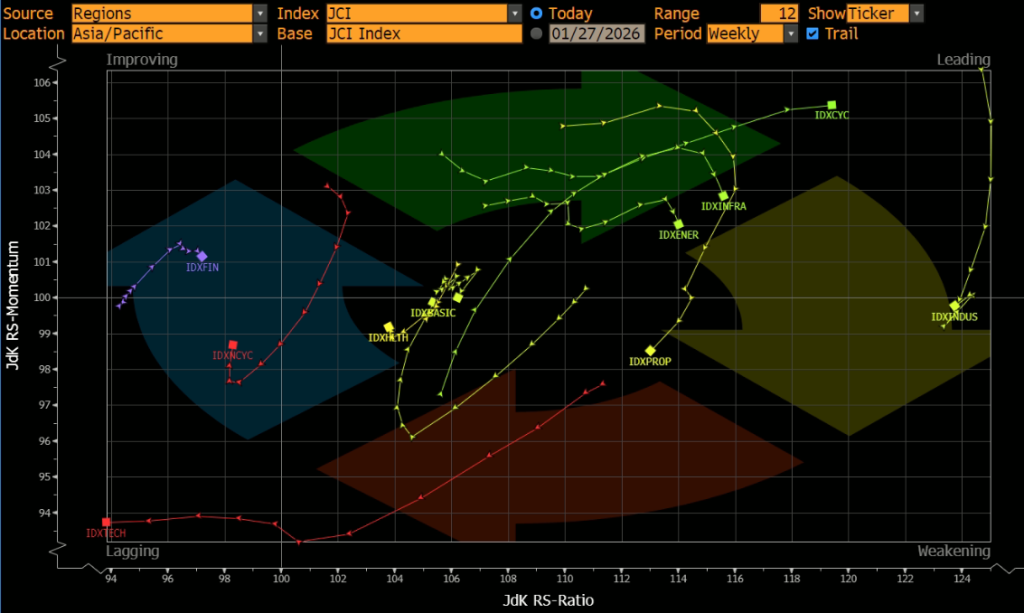This screenshot has height=613, width=1024.
Task: Open the Period Weekly dropdown
Action: click(791, 33)
